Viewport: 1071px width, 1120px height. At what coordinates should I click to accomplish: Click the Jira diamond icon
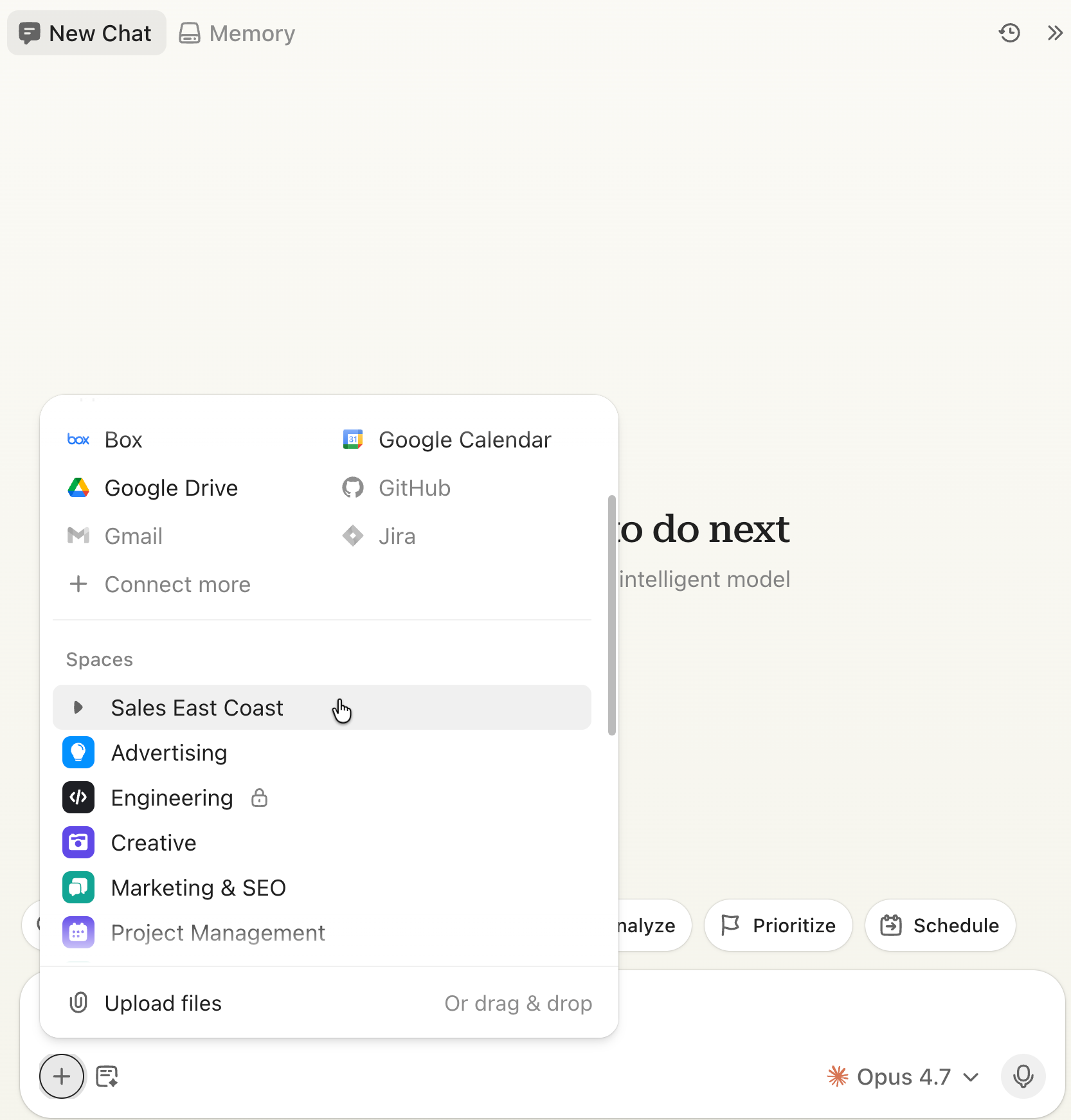click(353, 536)
